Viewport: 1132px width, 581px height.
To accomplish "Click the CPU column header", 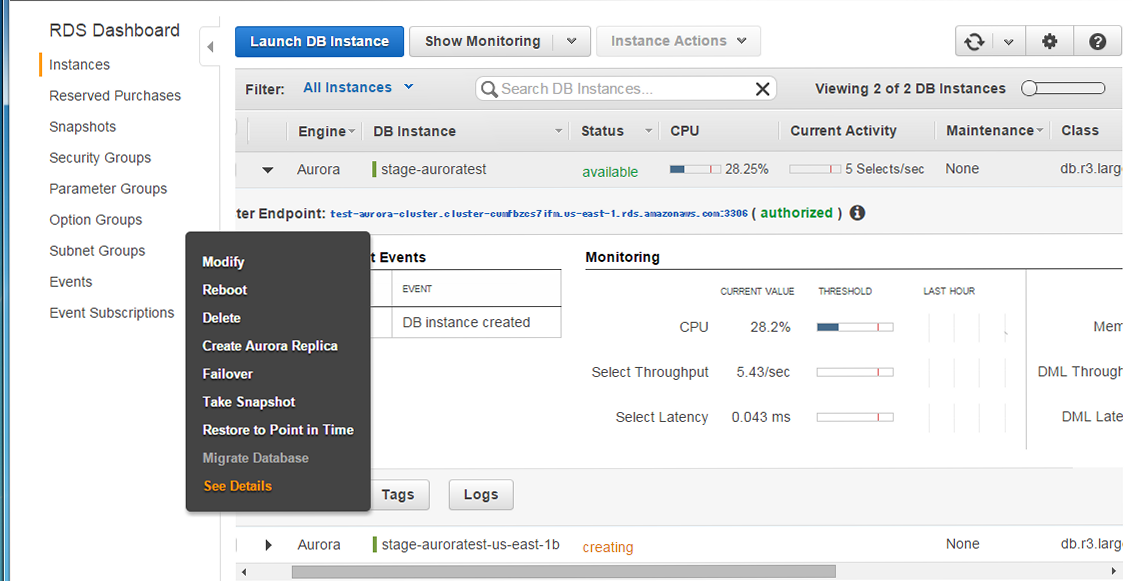I will pyautogui.click(x=684, y=131).
